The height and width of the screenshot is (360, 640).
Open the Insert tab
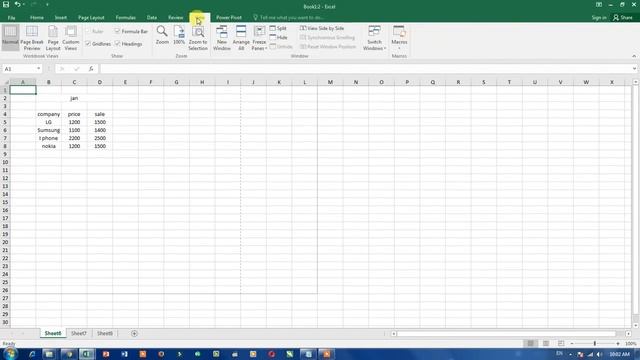point(61,18)
